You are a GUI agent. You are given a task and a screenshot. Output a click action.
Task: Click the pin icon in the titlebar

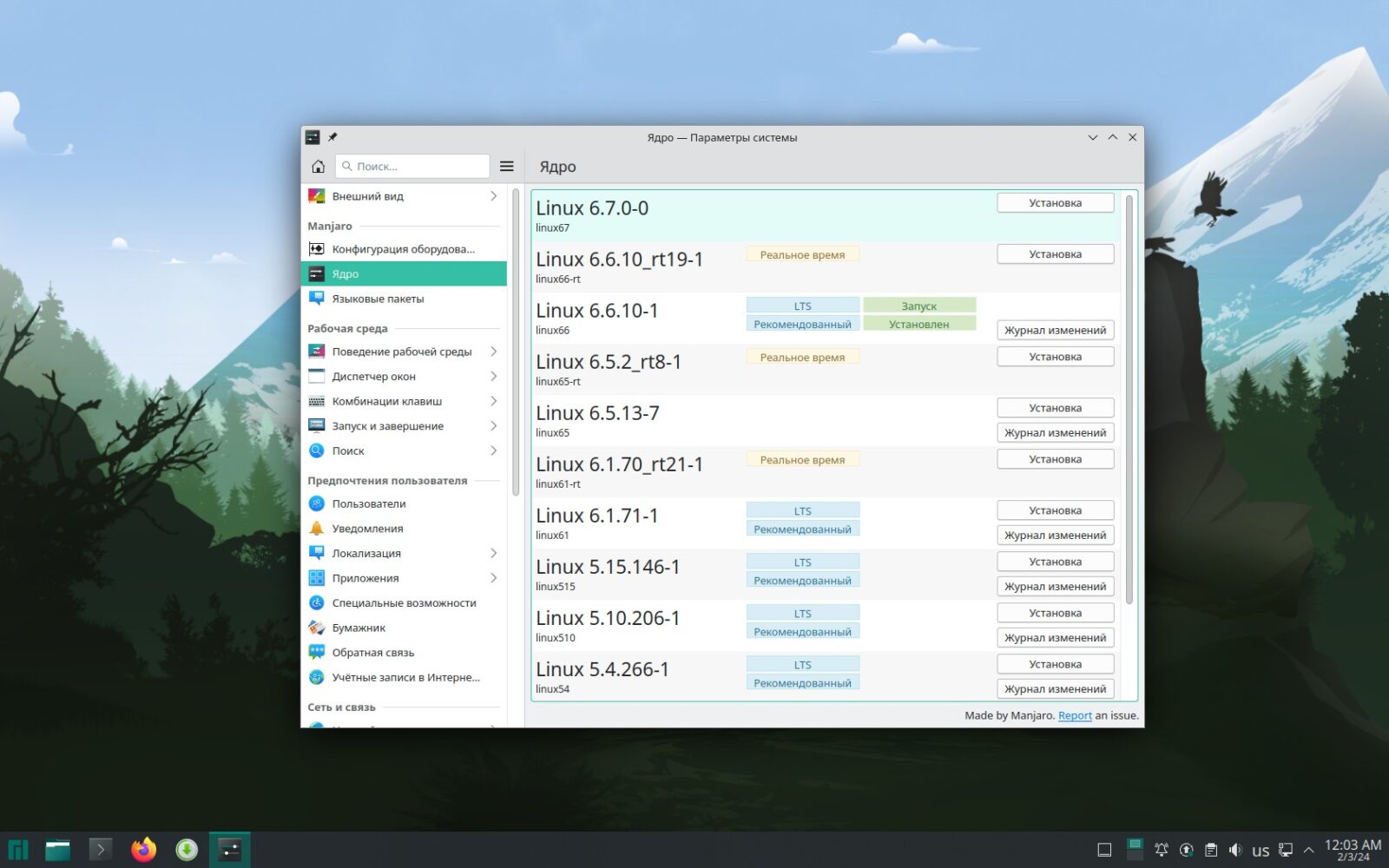pyautogui.click(x=332, y=137)
